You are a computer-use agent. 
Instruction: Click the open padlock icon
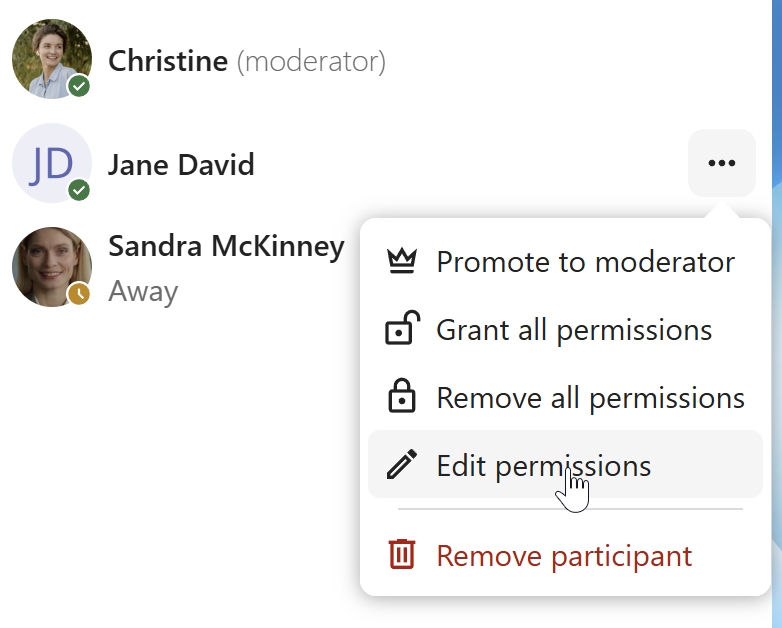(401, 329)
